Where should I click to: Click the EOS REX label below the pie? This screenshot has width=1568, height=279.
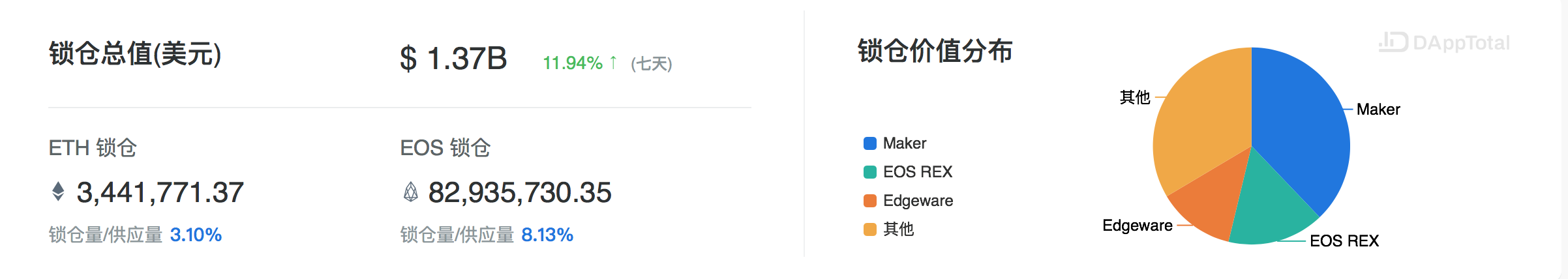(x=1344, y=241)
